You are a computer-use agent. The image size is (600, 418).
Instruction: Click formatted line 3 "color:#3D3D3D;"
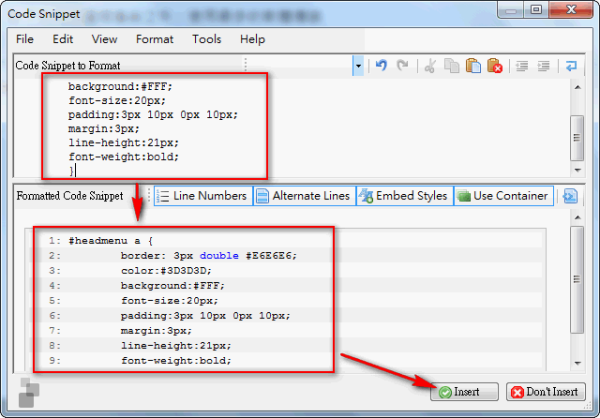click(166, 271)
